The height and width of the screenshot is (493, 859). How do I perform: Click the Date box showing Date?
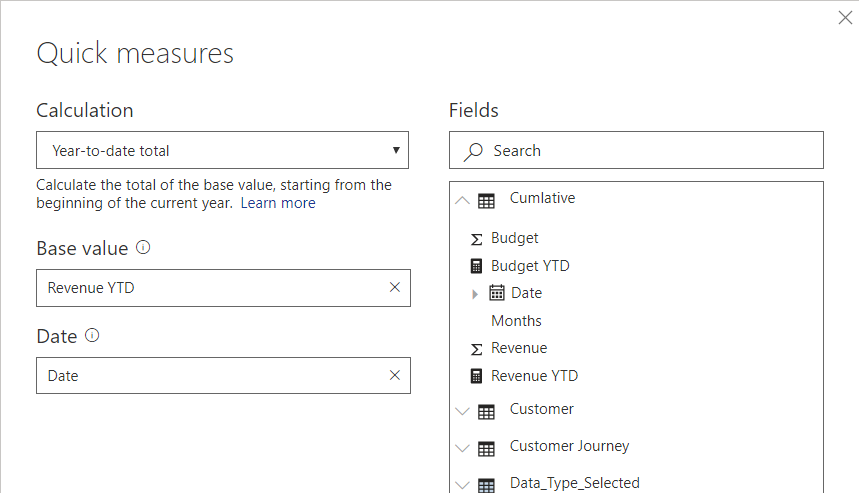click(223, 375)
